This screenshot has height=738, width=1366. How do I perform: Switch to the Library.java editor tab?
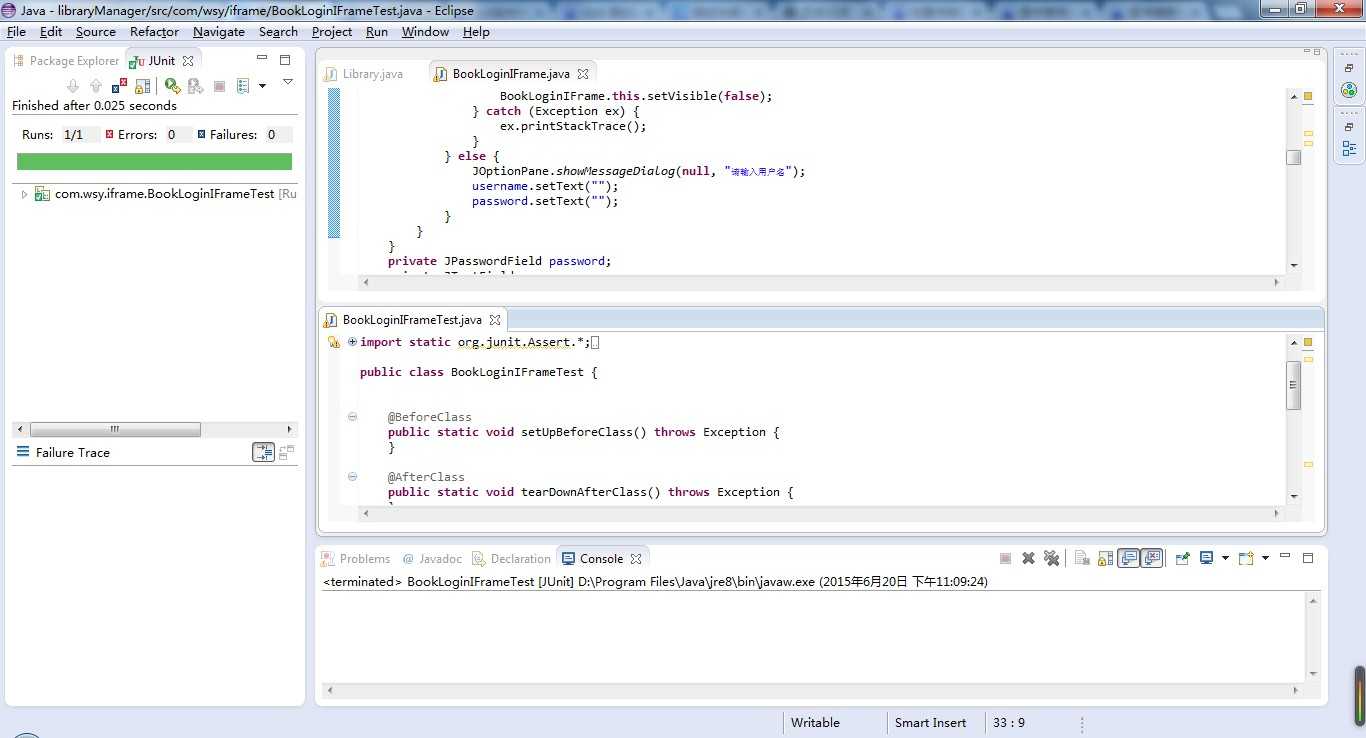(364, 74)
